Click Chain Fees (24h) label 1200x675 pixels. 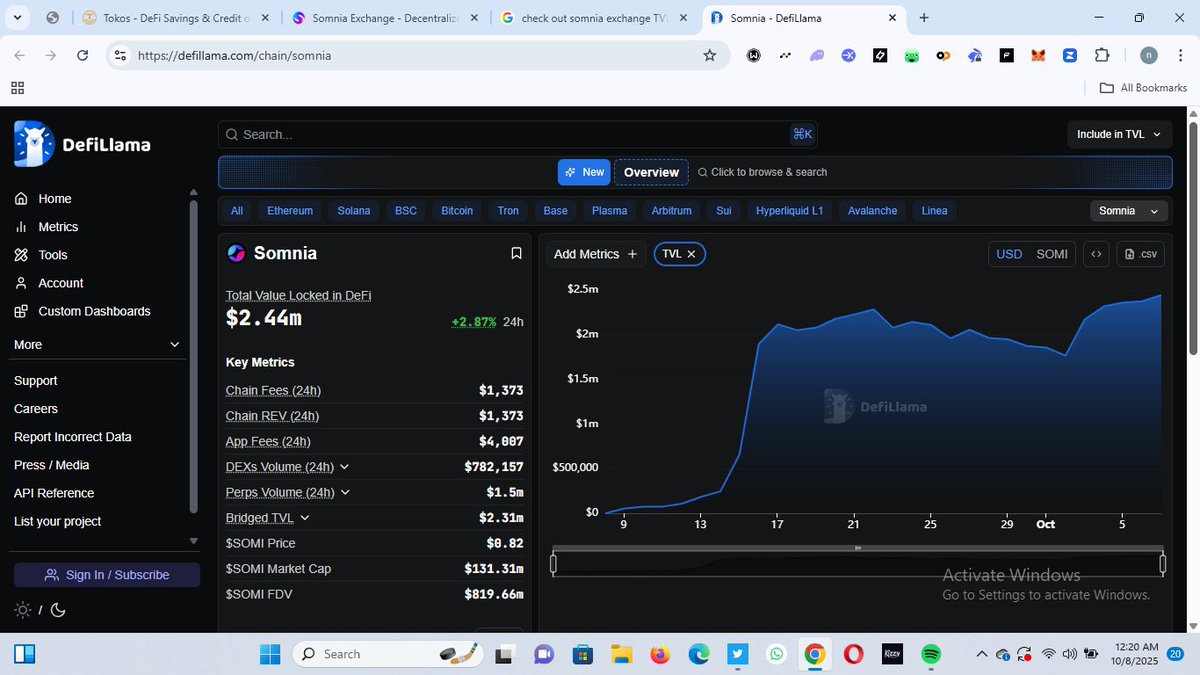point(273,390)
